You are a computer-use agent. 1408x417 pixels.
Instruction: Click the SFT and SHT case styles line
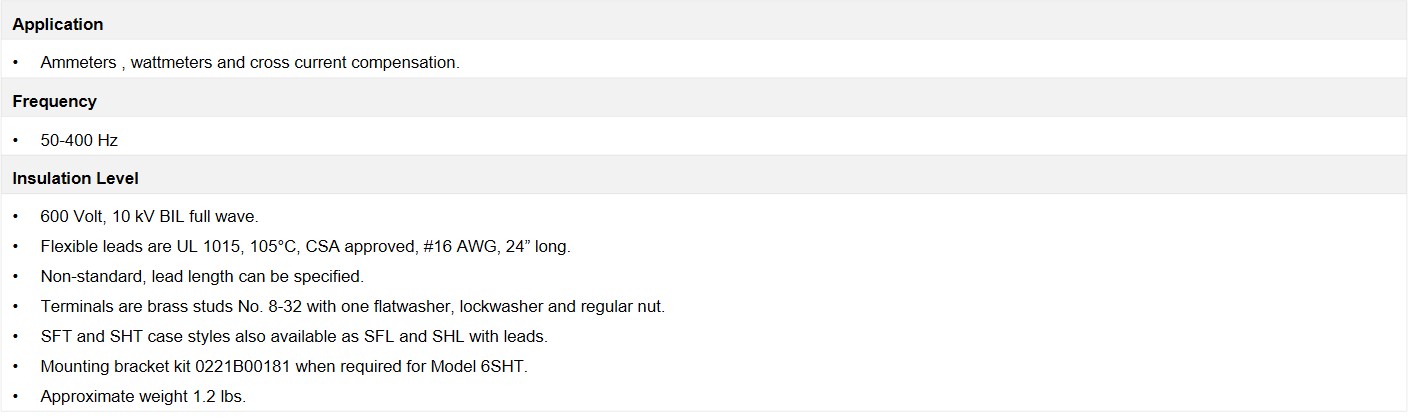[294, 336]
